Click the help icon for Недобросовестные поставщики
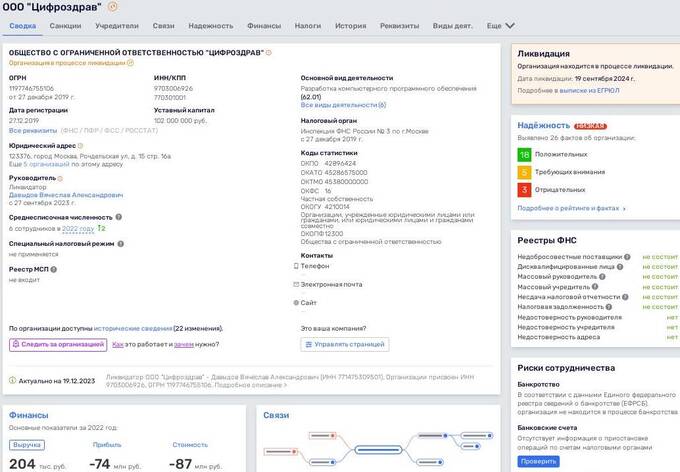Screen dimensions: 680x472 pos(627,257)
